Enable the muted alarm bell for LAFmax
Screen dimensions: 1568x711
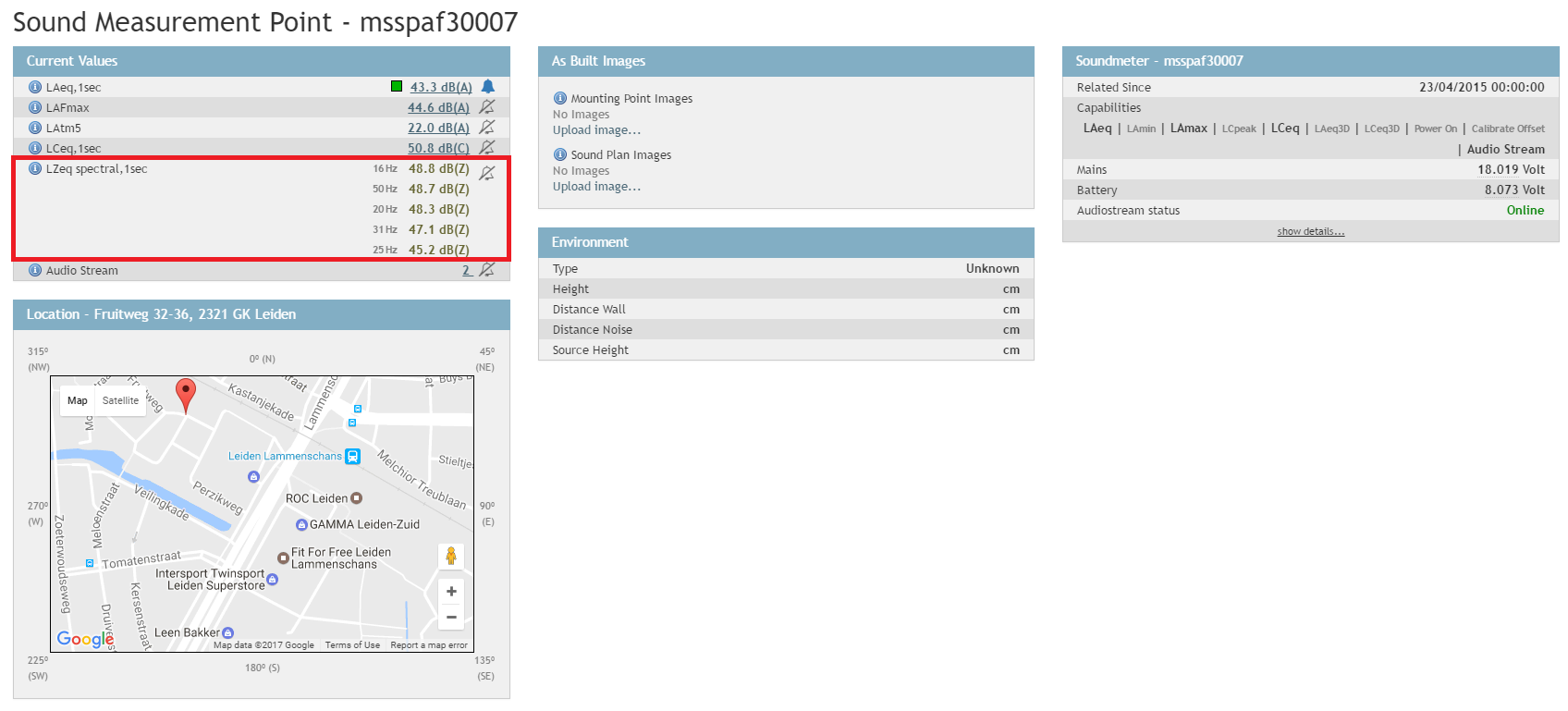click(487, 107)
